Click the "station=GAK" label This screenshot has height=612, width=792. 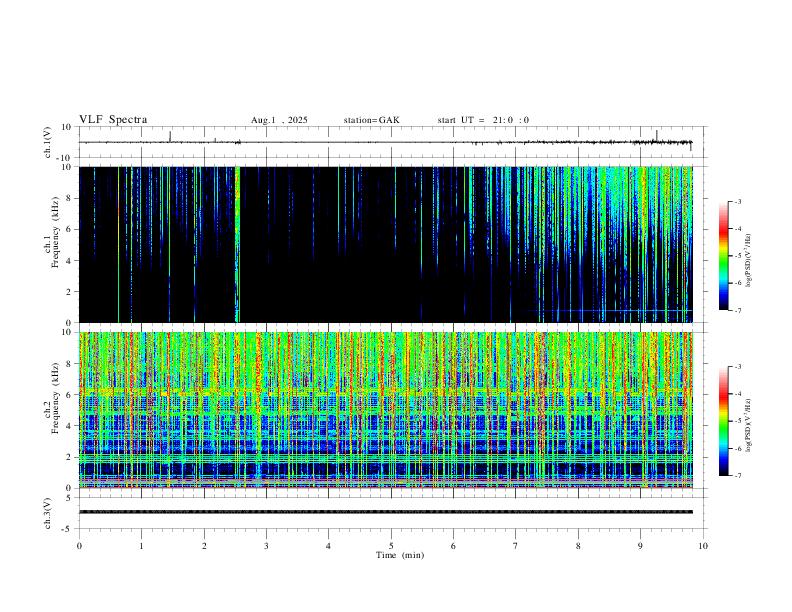pos(372,120)
